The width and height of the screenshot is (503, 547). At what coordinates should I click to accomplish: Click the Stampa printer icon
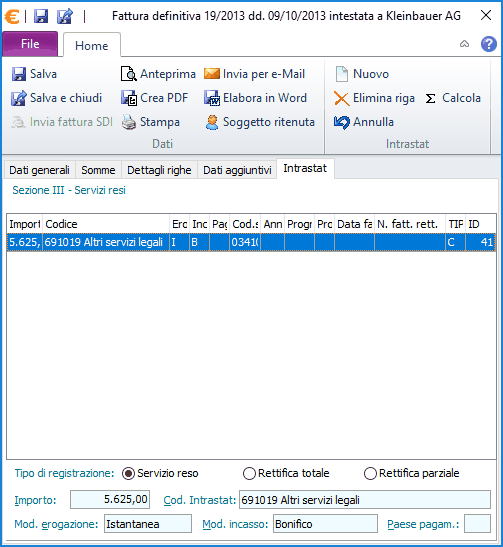(x=129, y=122)
